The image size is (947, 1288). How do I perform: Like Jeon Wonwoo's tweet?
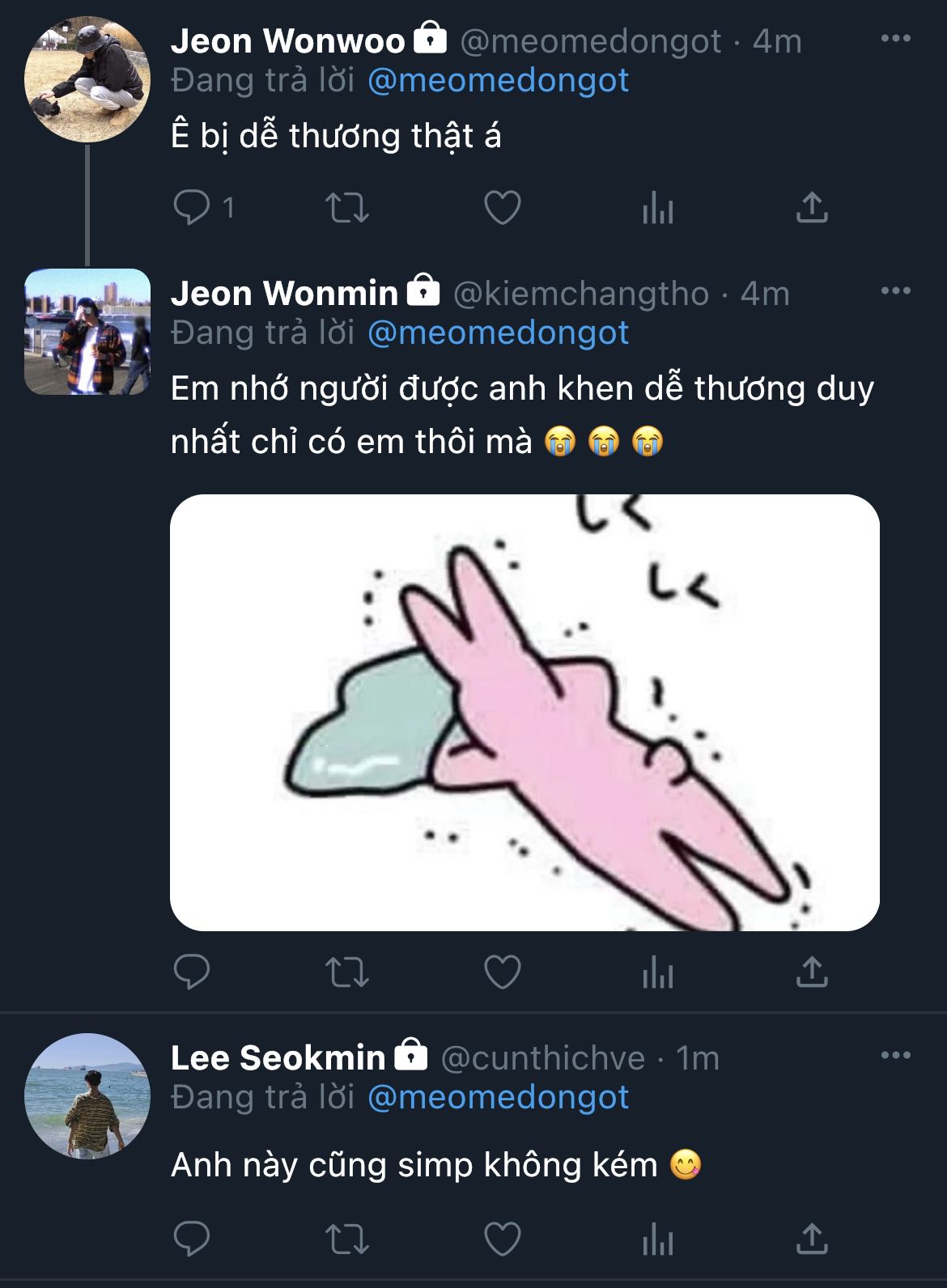tap(502, 208)
